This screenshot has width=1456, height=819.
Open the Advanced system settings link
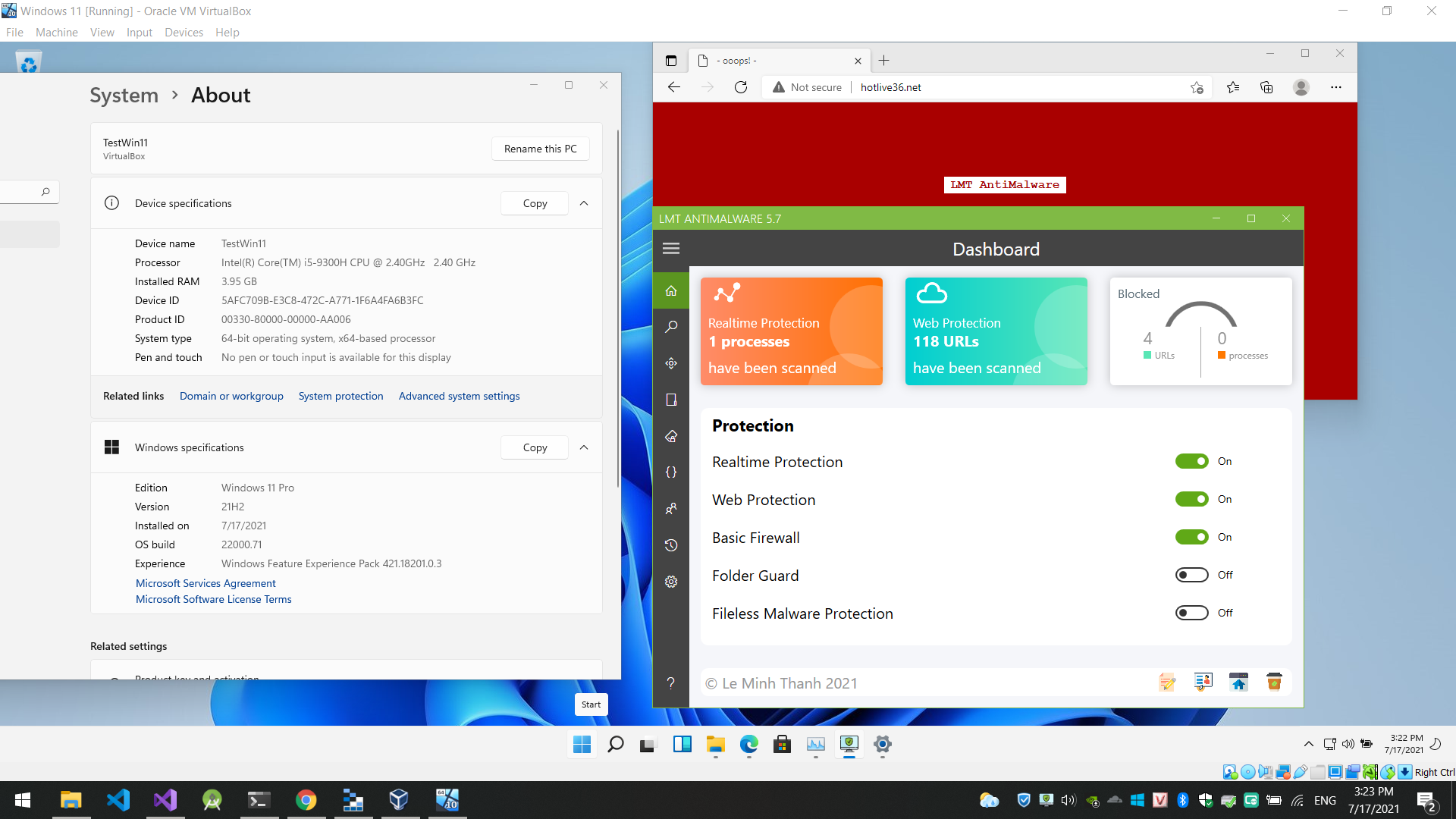pos(459,396)
